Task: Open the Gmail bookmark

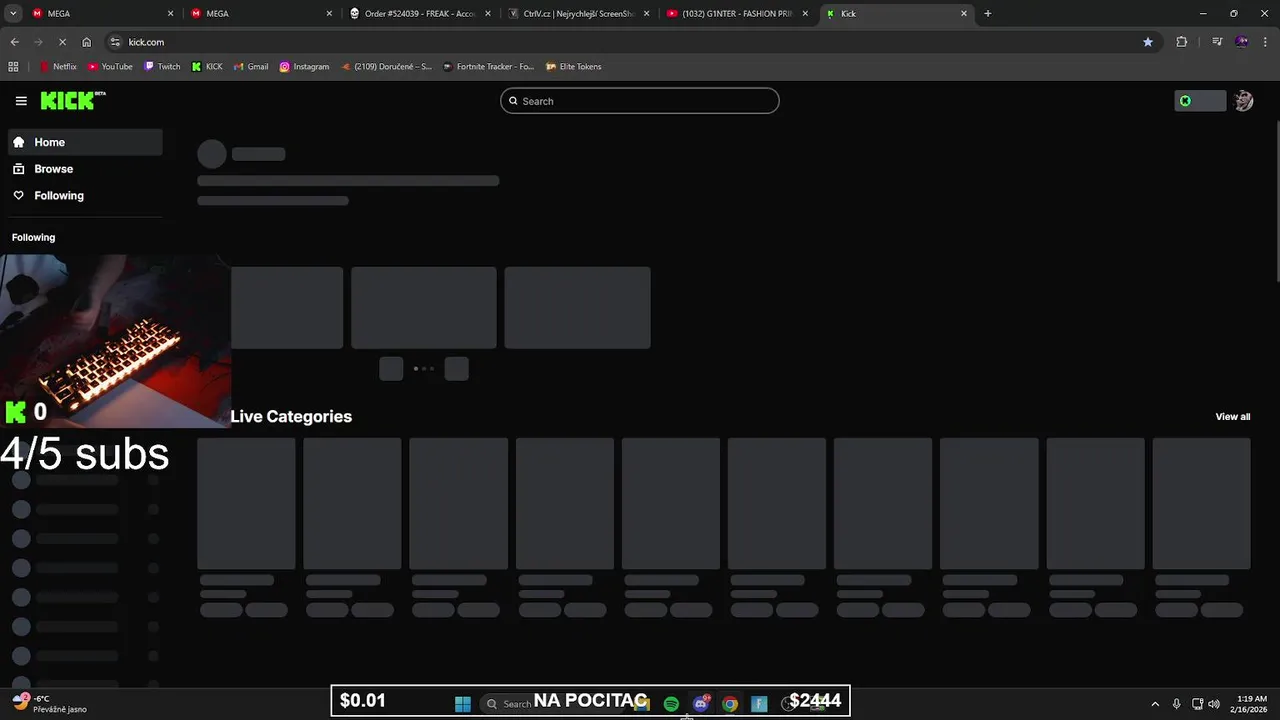Action: pyautogui.click(x=251, y=67)
